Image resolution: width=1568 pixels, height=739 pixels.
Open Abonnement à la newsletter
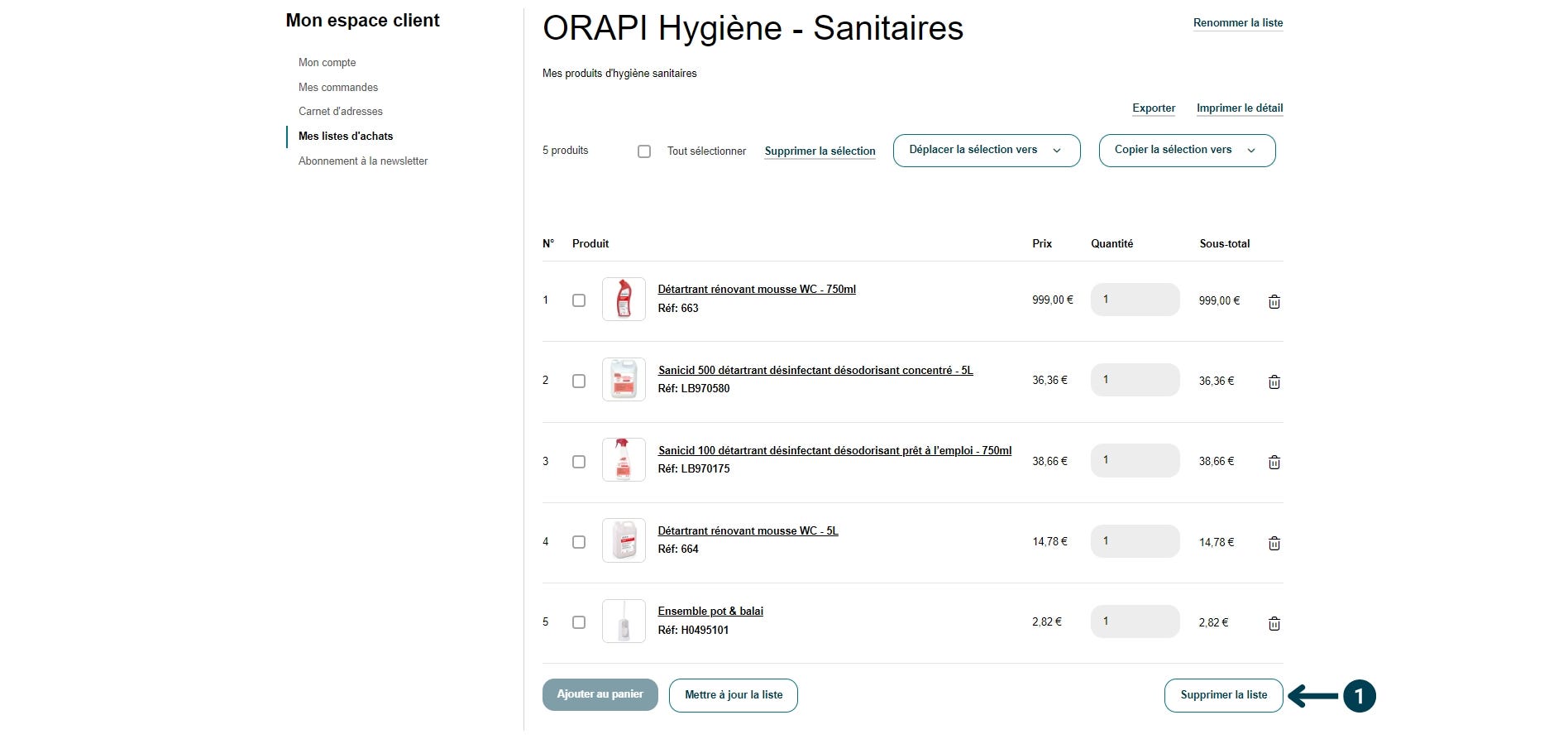coord(363,161)
